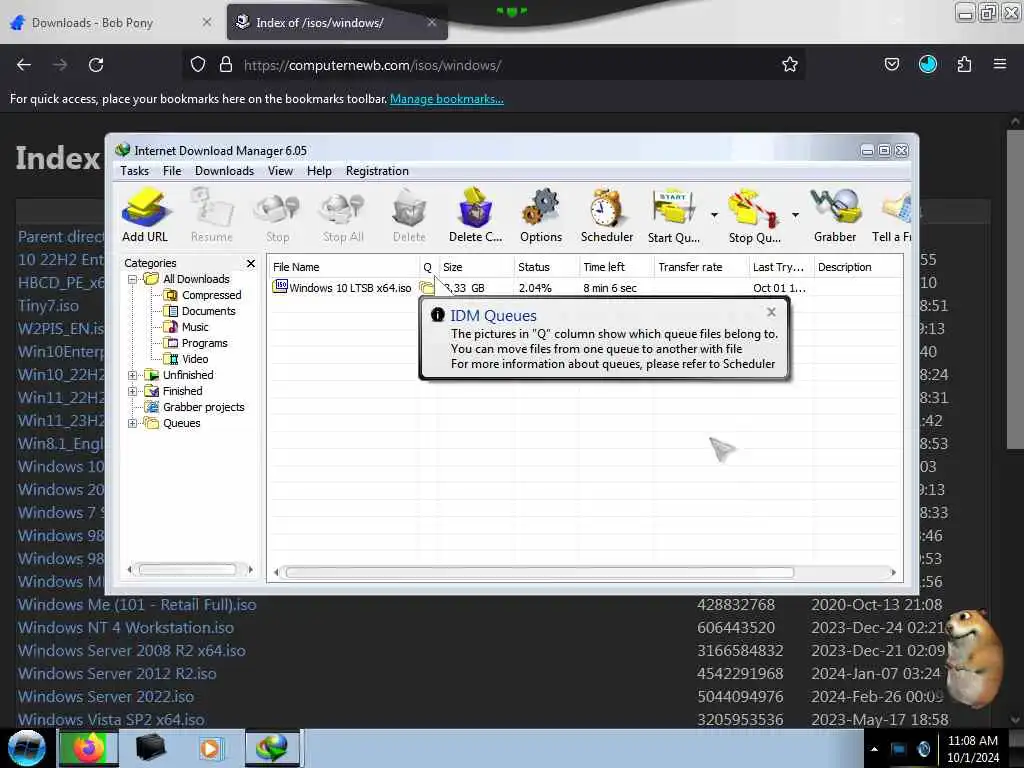1024x768 pixels.
Task: Sort by Size column header
Action: (x=476, y=267)
